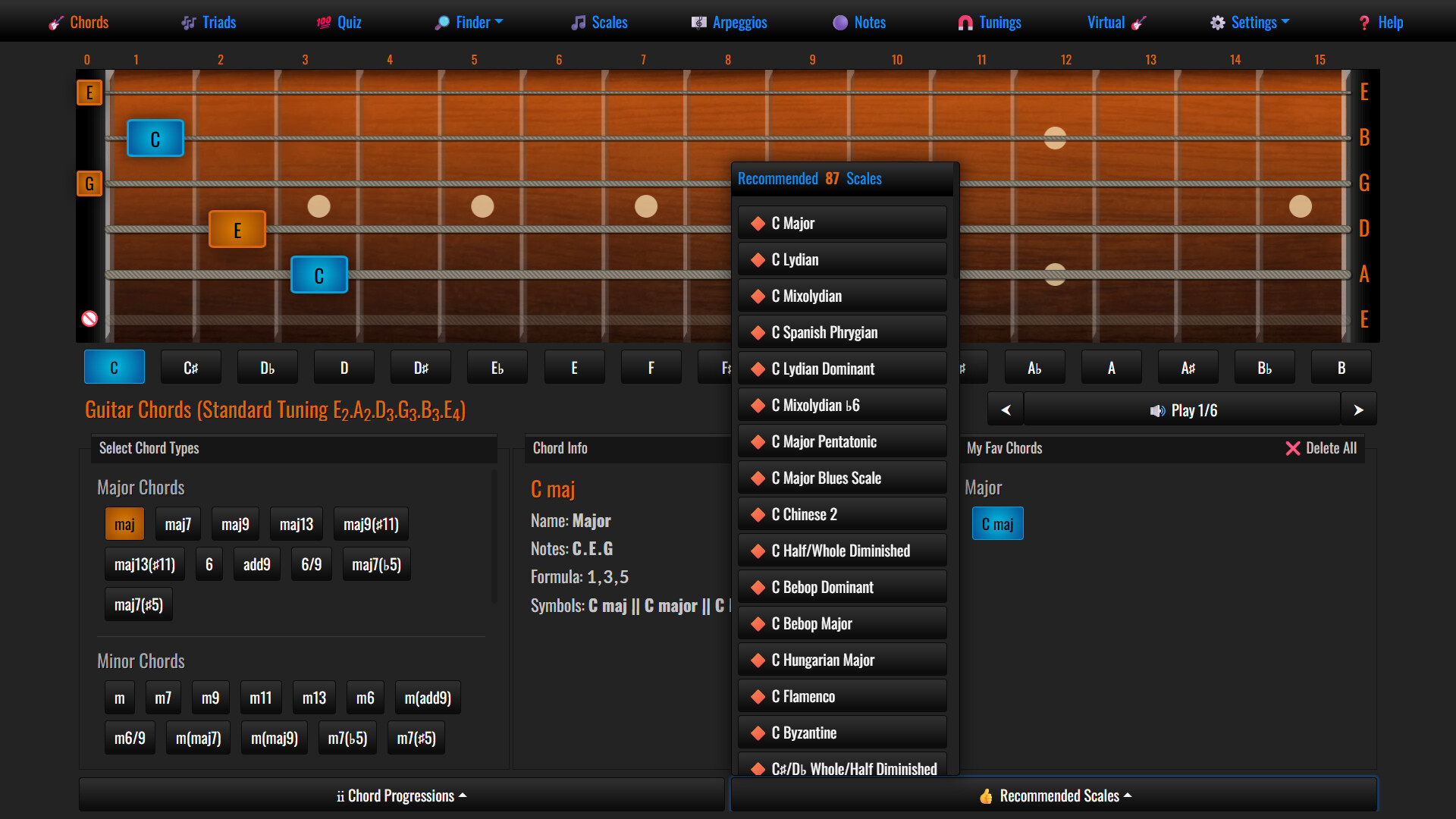This screenshot has height=819, width=1456.
Task: Click the red X Delete All icon
Action: pyautogui.click(x=1292, y=448)
